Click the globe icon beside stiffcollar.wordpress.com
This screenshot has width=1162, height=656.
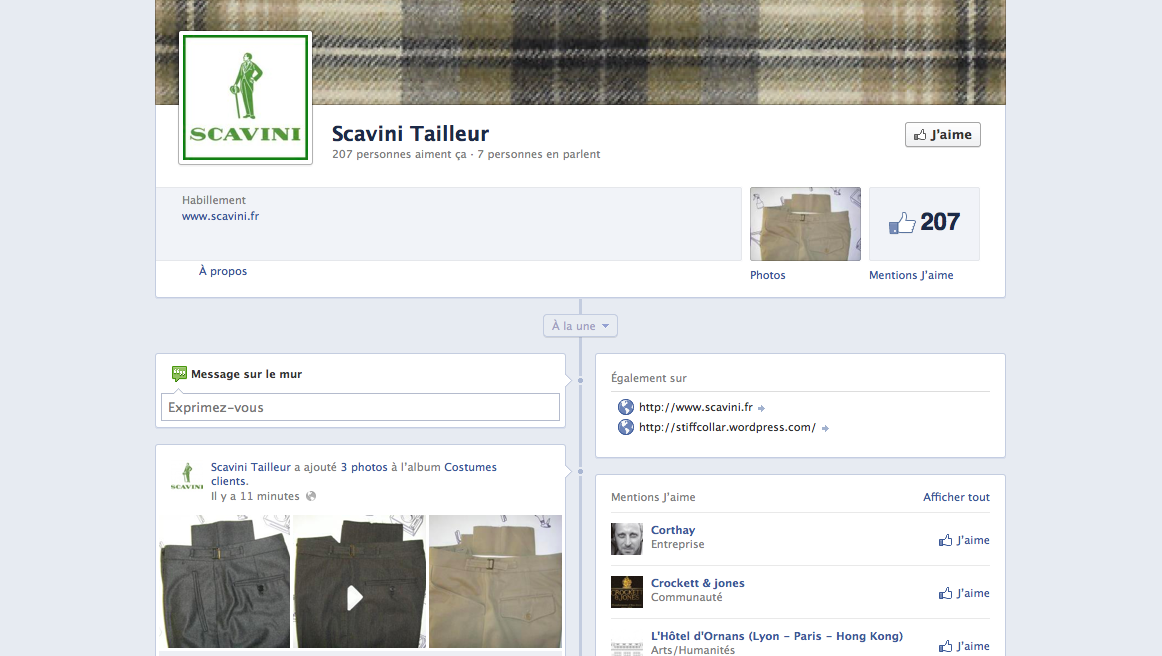point(626,427)
